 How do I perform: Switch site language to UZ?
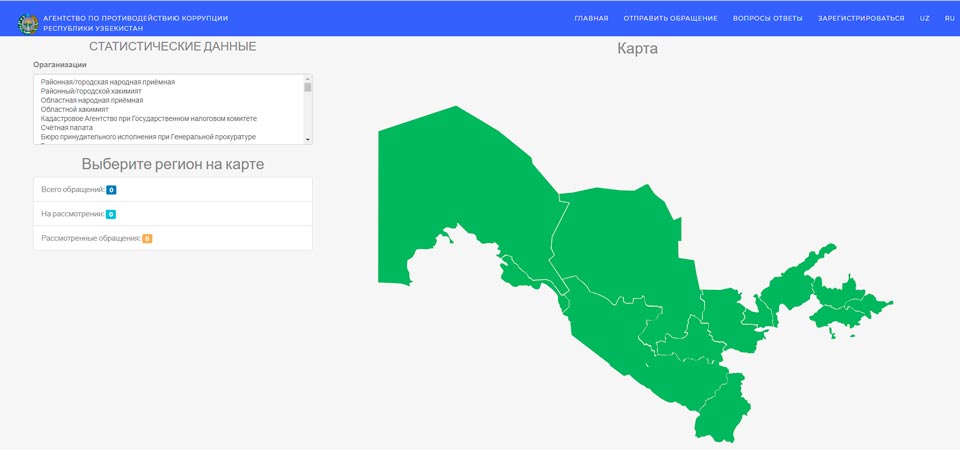(924, 18)
